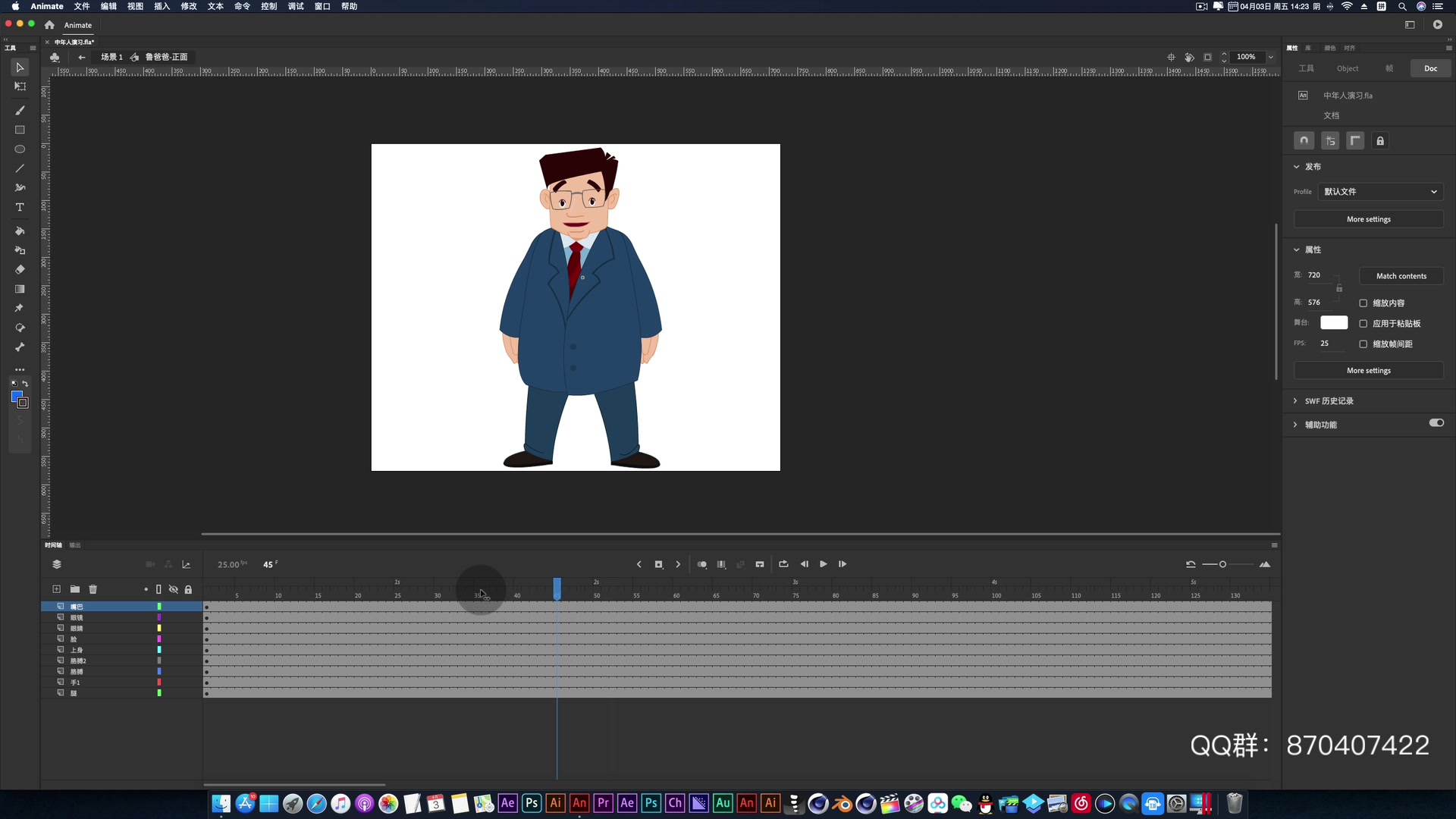Select the Free Transform tool
This screenshot has width=1456, height=819.
pyautogui.click(x=20, y=86)
